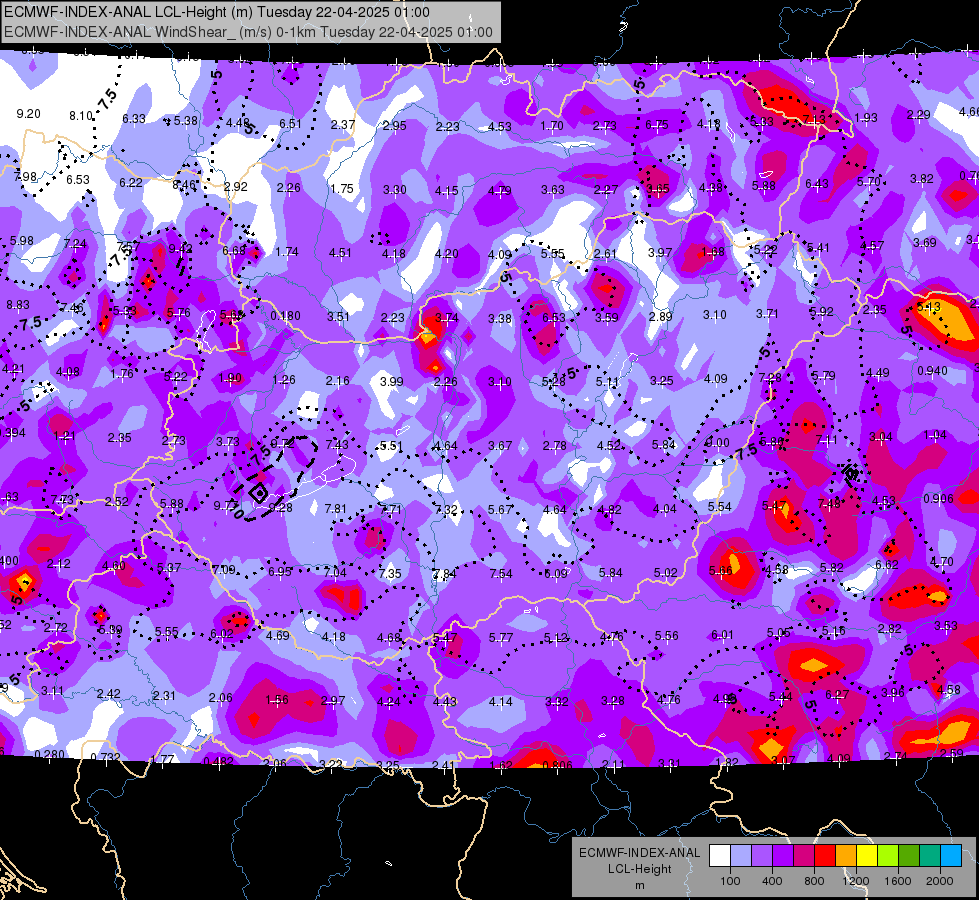Click the wind shear value 1.93

(x=865, y=117)
